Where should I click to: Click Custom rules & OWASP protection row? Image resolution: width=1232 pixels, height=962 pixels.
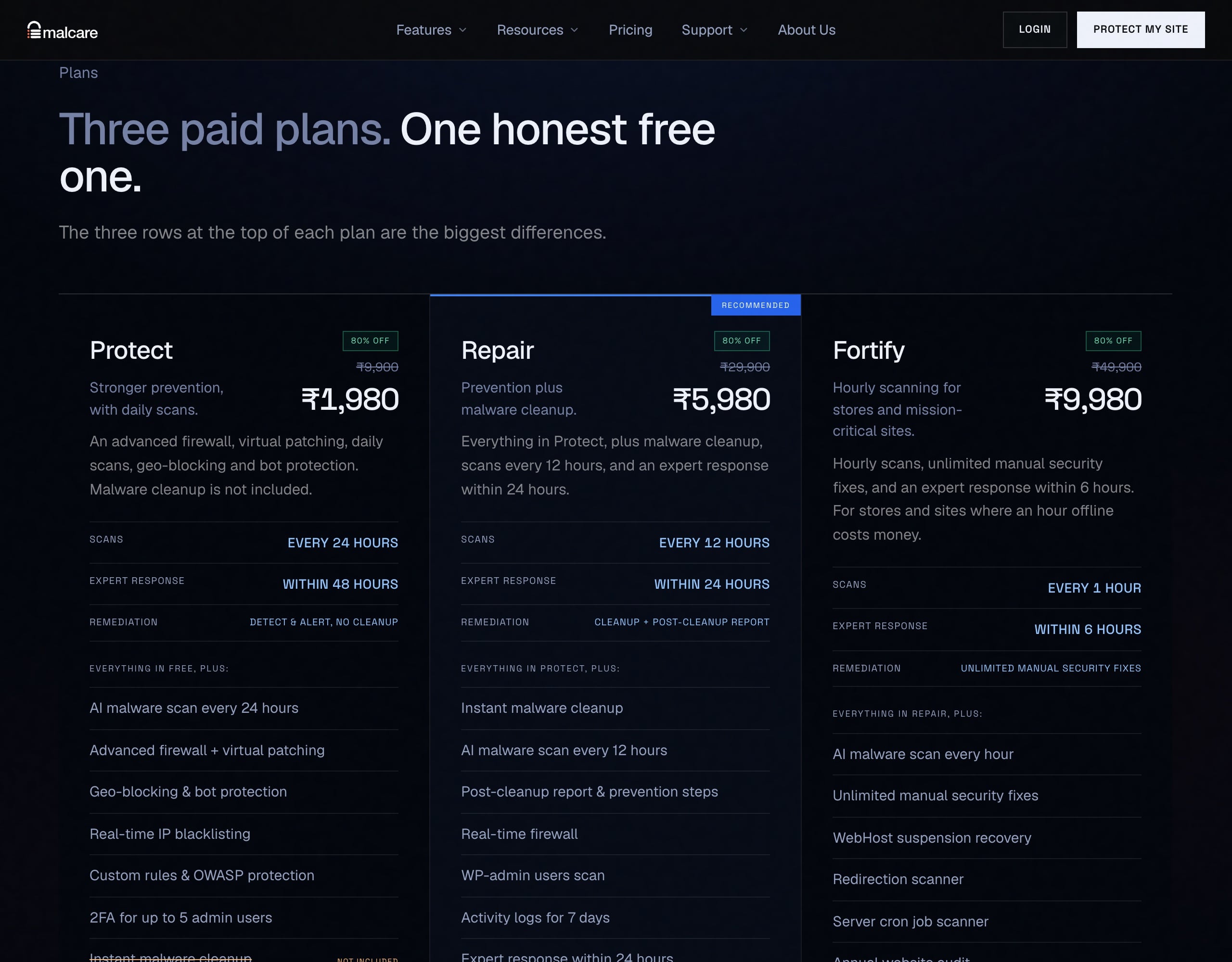pyautogui.click(x=244, y=876)
